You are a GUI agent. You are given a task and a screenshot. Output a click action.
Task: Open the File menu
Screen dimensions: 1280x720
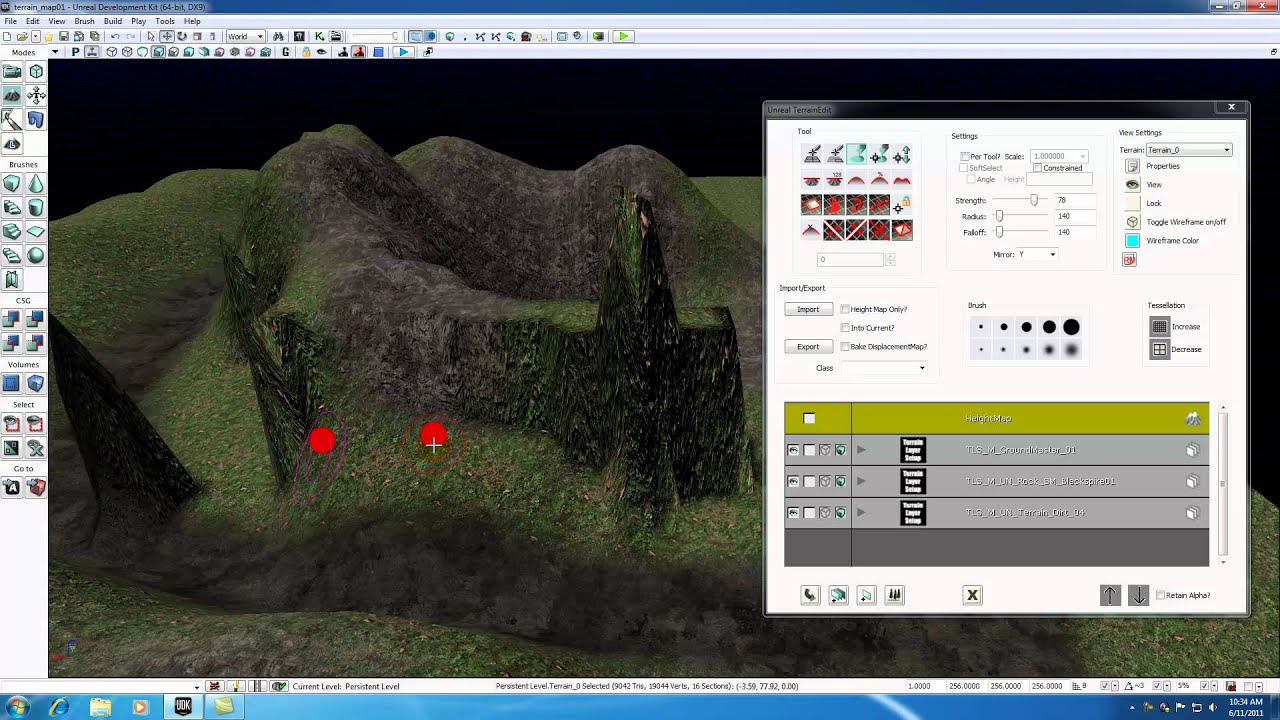(10, 21)
